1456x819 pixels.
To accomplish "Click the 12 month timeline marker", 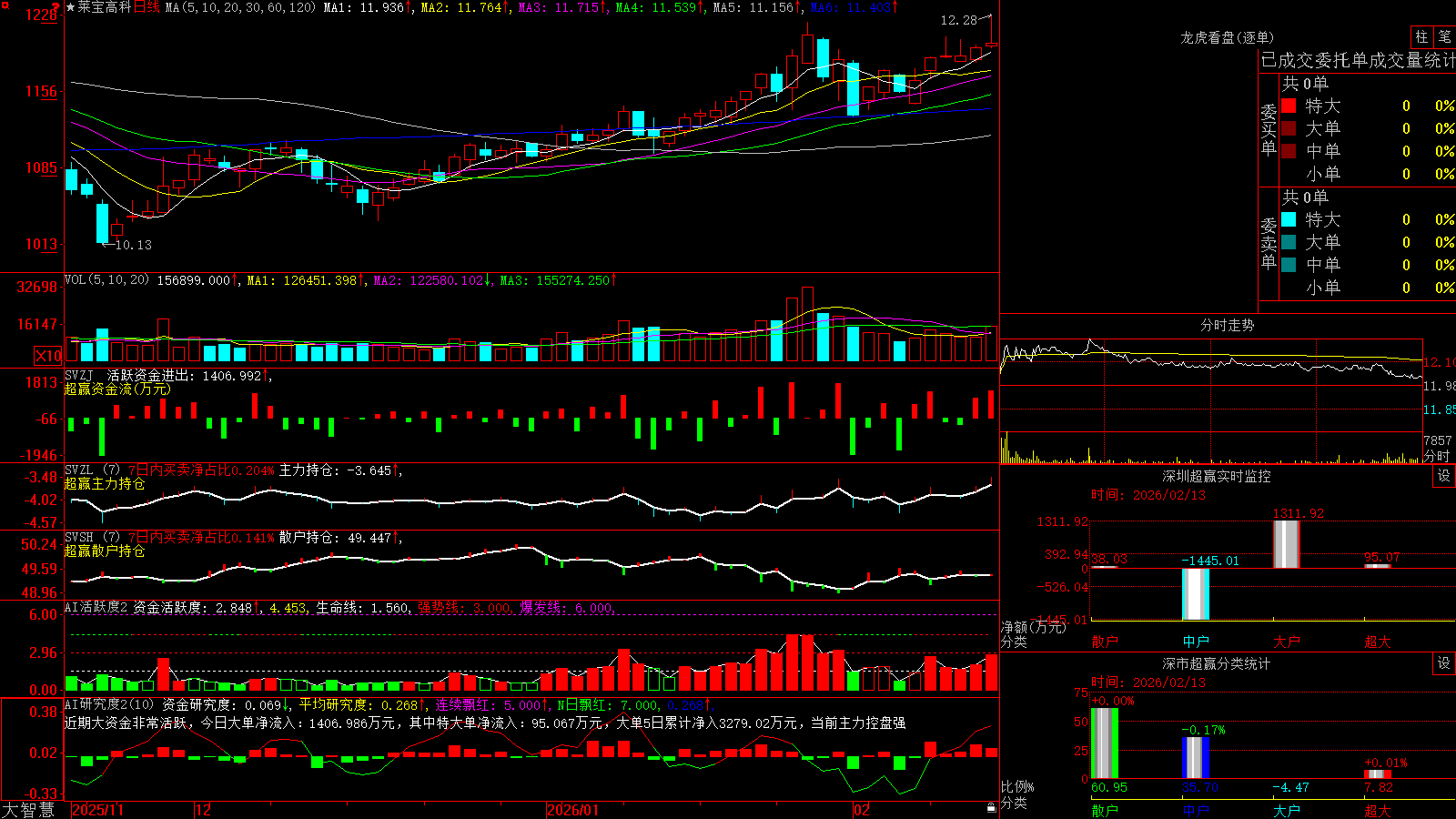I will point(204,810).
